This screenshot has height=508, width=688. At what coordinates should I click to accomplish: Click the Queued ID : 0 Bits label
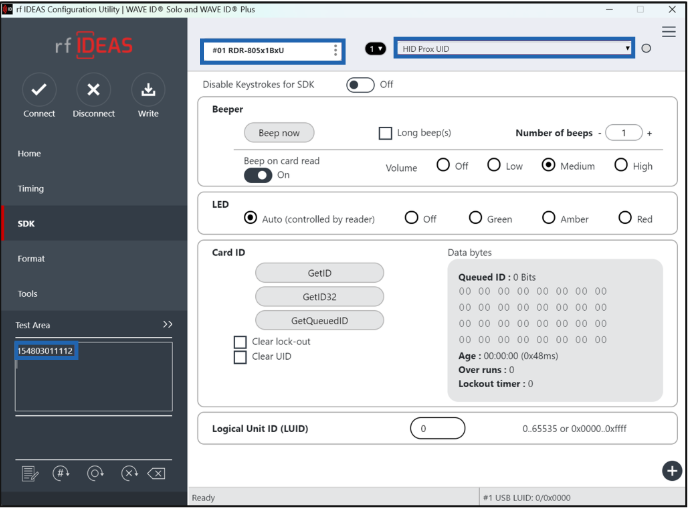pos(497,277)
